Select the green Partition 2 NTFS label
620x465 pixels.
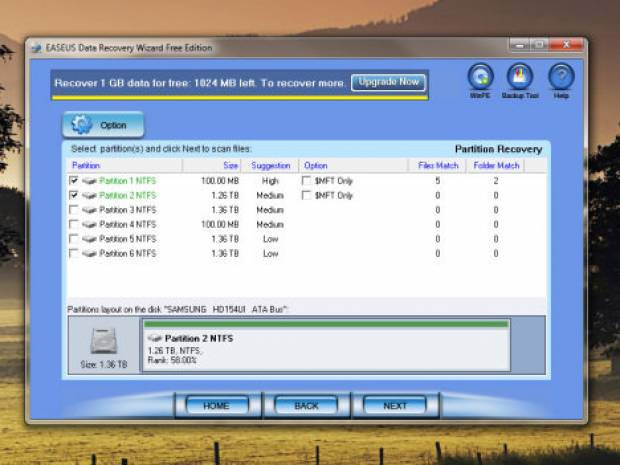[x=128, y=195]
